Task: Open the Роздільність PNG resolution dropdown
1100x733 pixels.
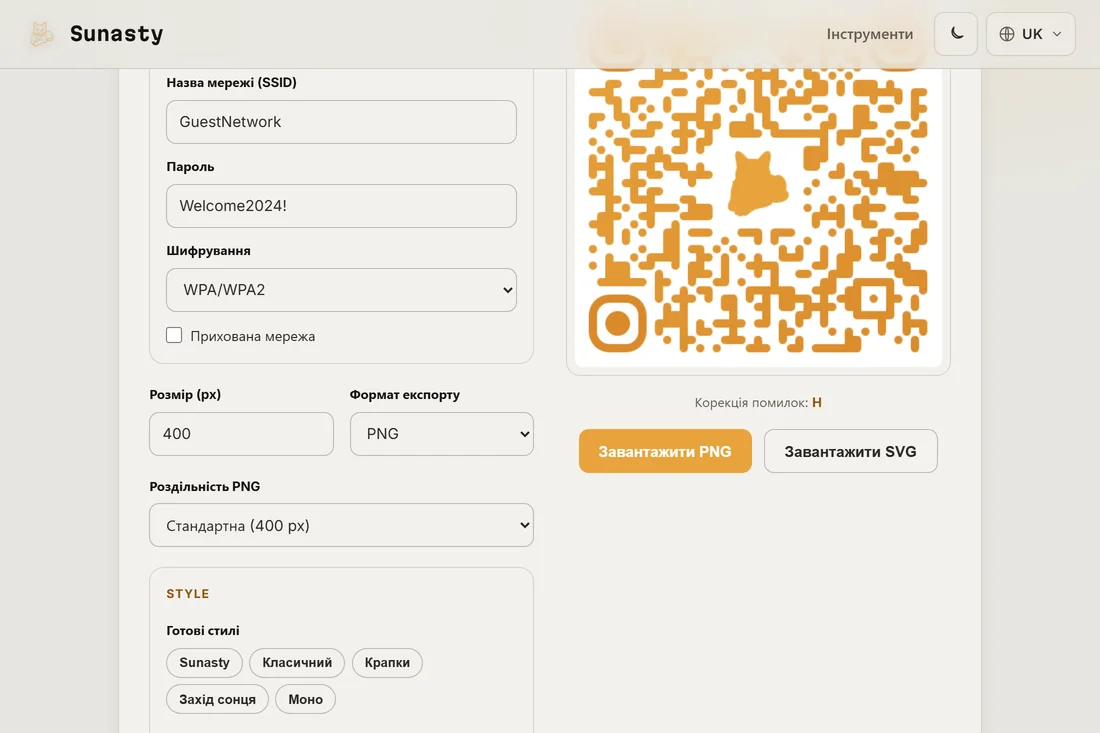Action: coord(341,525)
